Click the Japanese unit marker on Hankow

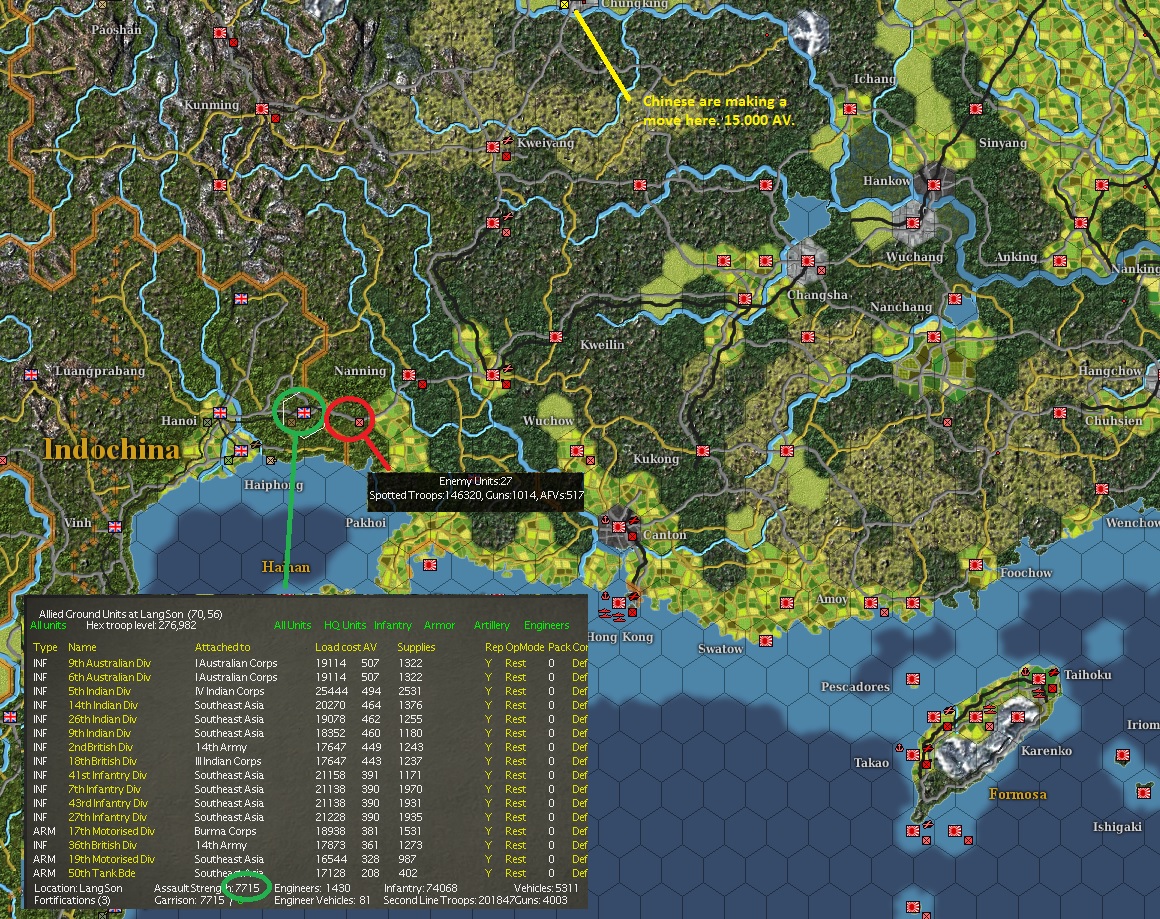point(934,184)
